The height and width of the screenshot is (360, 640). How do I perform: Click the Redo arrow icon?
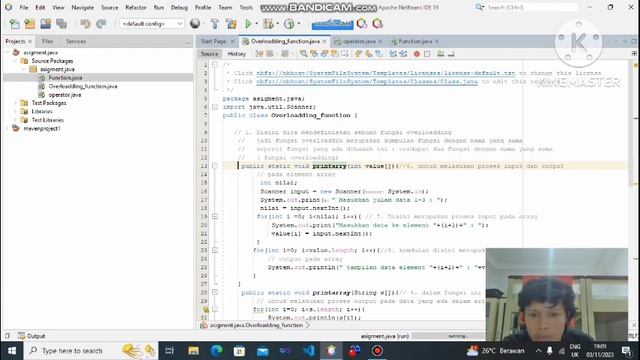(x=101, y=24)
